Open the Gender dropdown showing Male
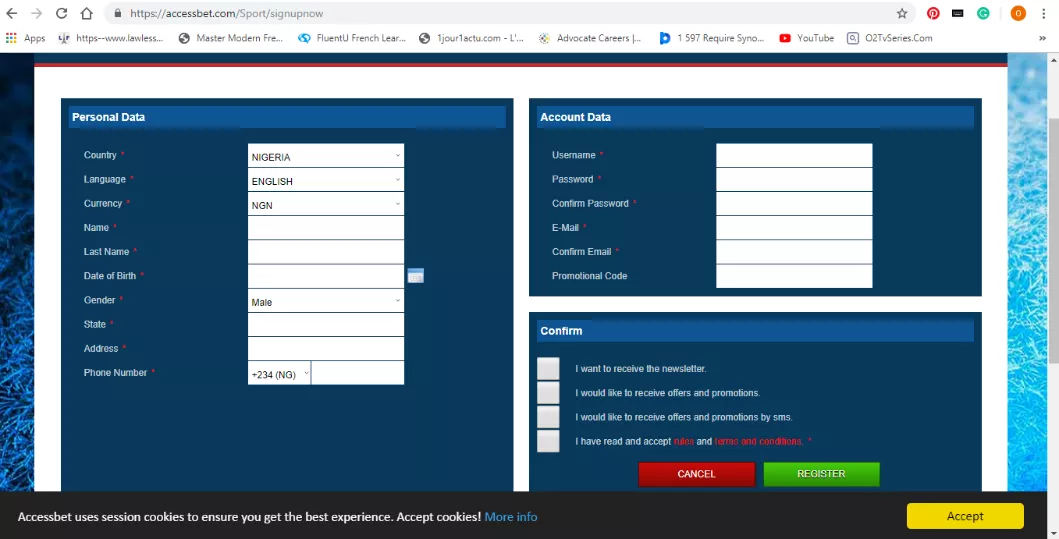Viewport: 1059px width, 539px height. 326,301
